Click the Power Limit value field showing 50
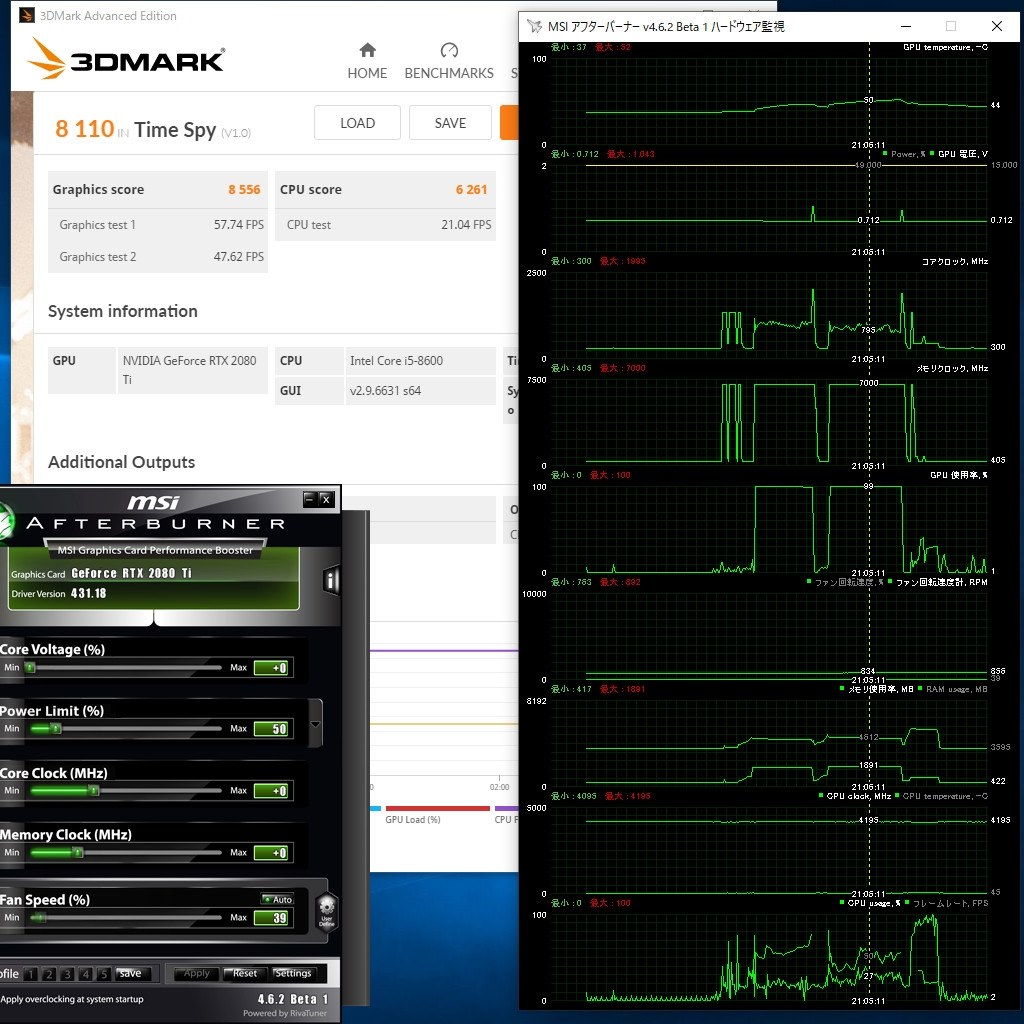 [271, 729]
